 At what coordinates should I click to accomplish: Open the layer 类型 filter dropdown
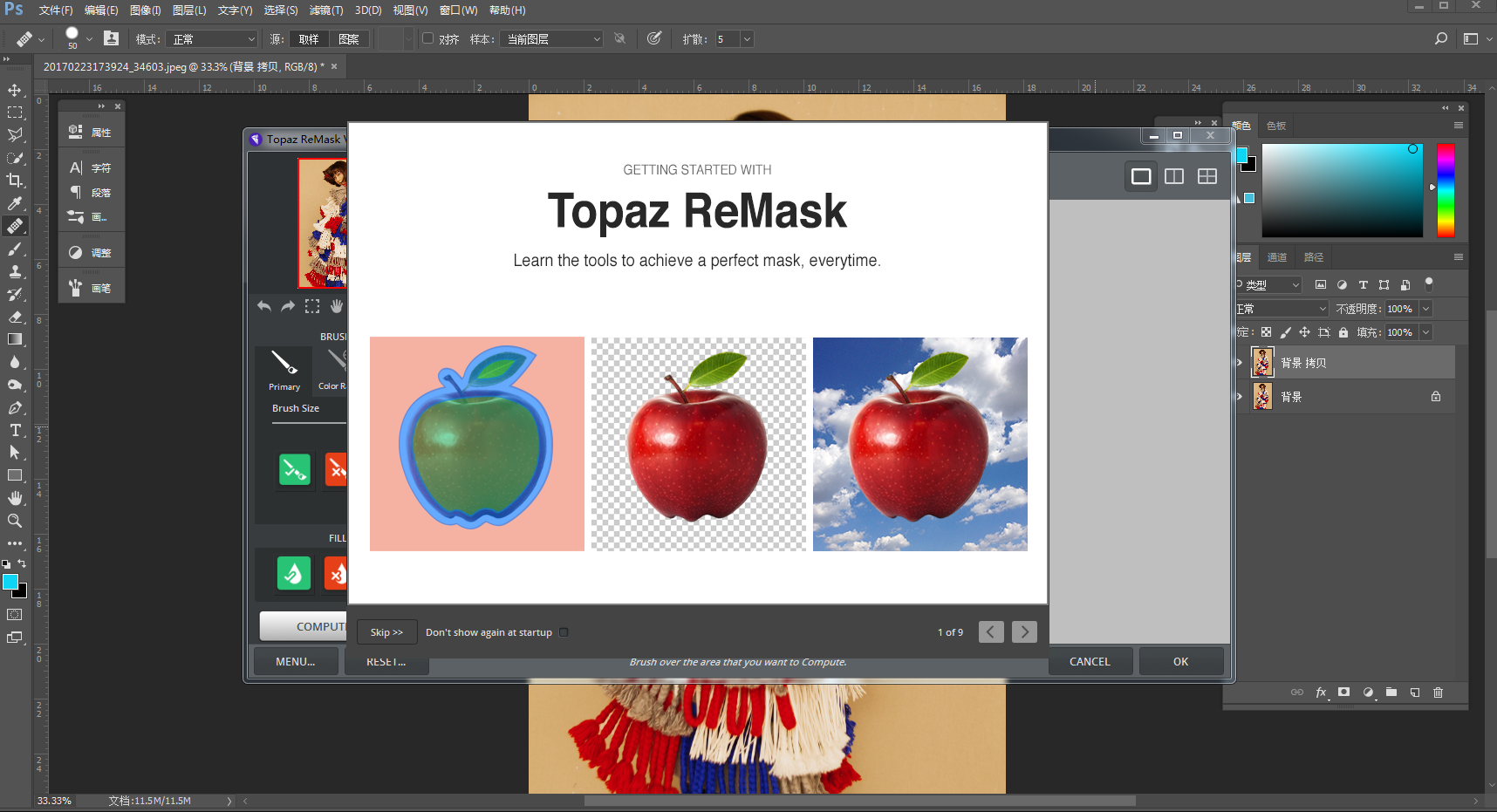[x=1269, y=284]
